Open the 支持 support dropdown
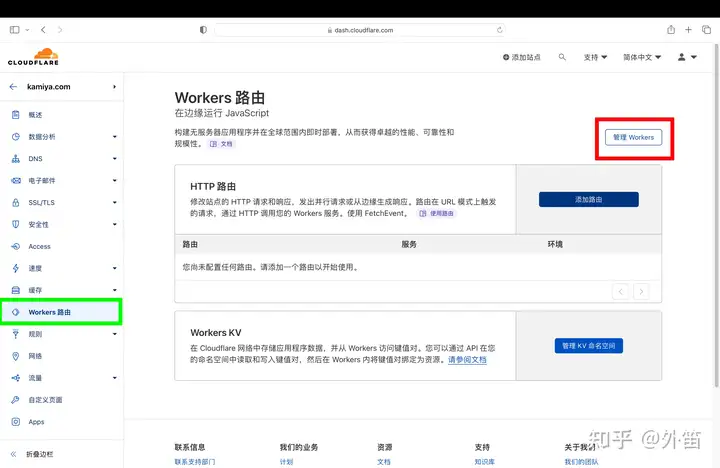Viewport: 720px width, 468px height. [x=595, y=57]
